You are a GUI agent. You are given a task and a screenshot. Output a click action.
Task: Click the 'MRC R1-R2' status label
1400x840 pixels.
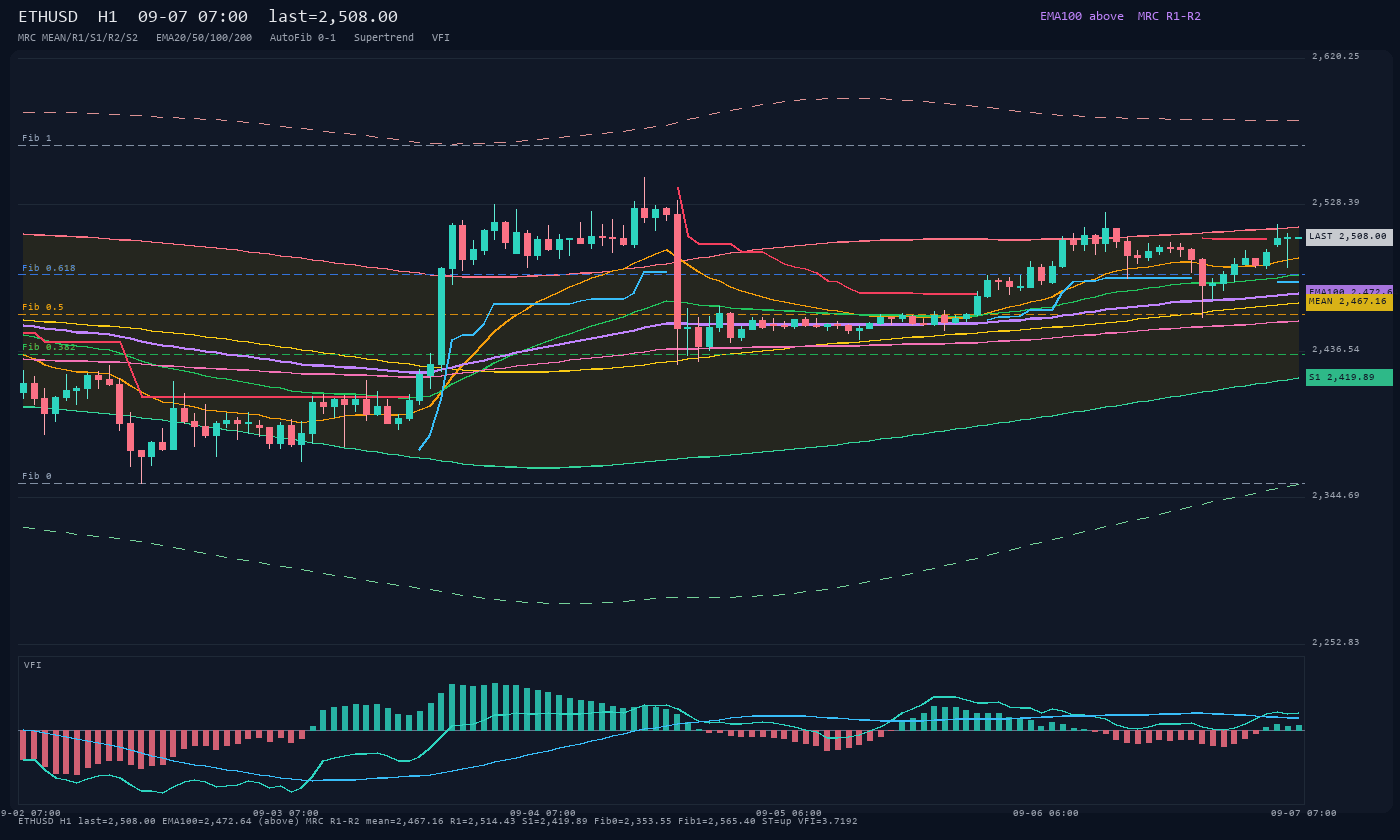click(1169, 16)
